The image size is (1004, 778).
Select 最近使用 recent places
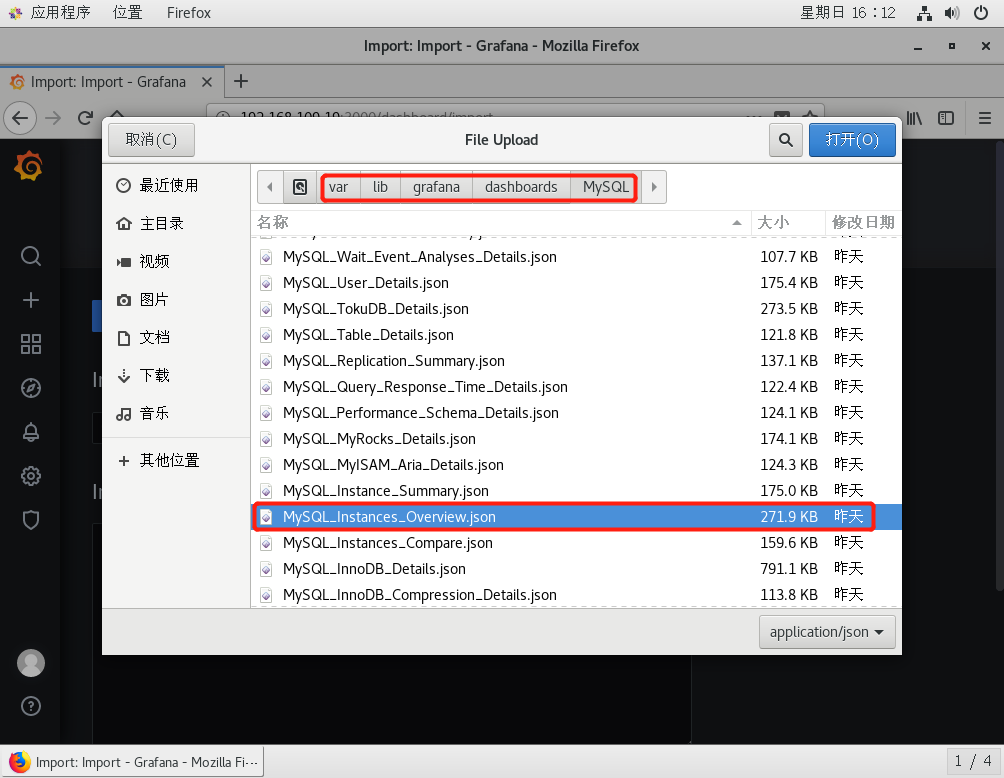[x=176, y=186]
